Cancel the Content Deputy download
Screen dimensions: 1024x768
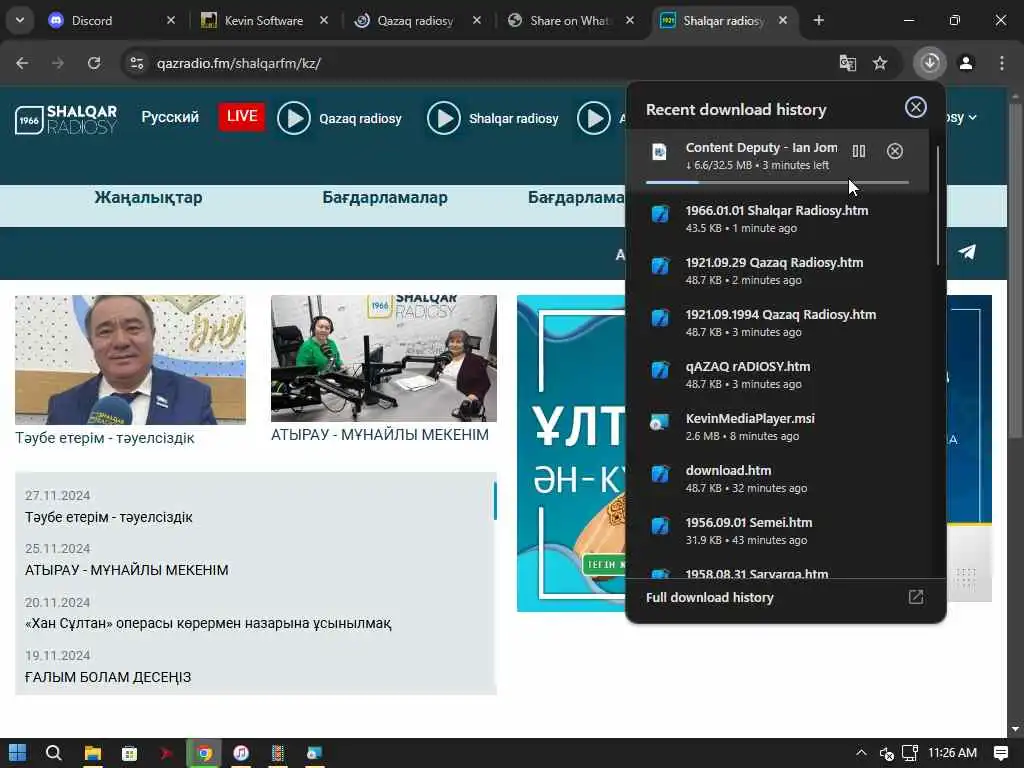click(x=895, y=152)
